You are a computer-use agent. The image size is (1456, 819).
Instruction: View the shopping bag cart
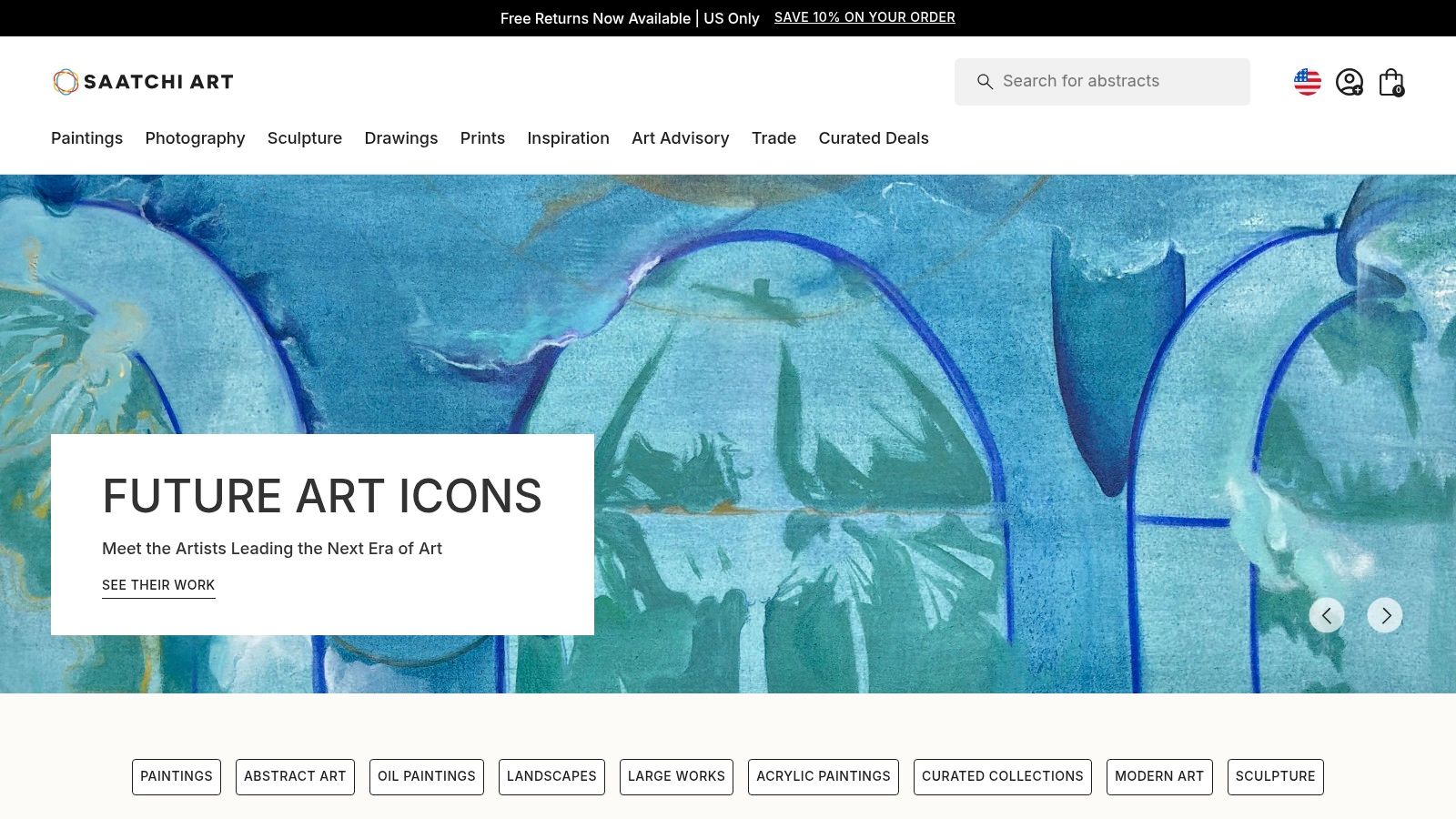coord(1391,82)
